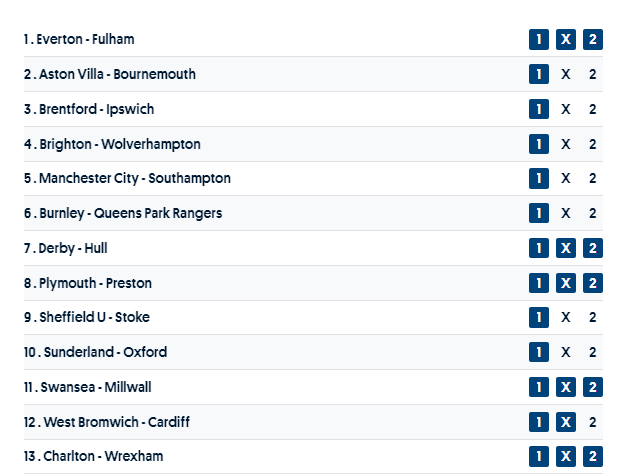Remove draw X from Plymouth - Preston
Screen dimensions: 633x476
click(566, 283)
